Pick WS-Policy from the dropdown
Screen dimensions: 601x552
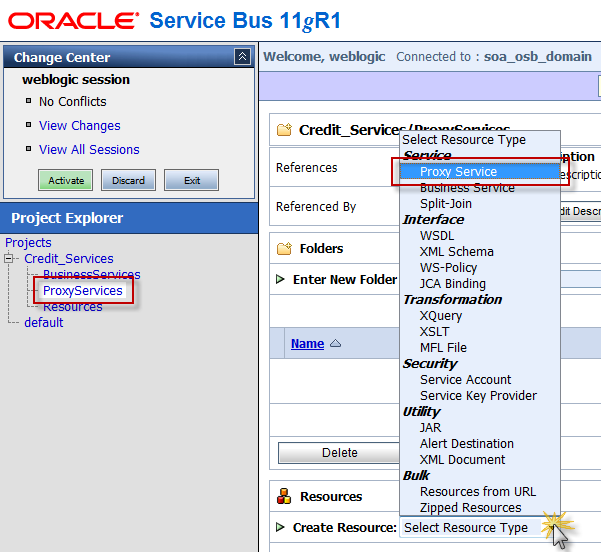448,268
